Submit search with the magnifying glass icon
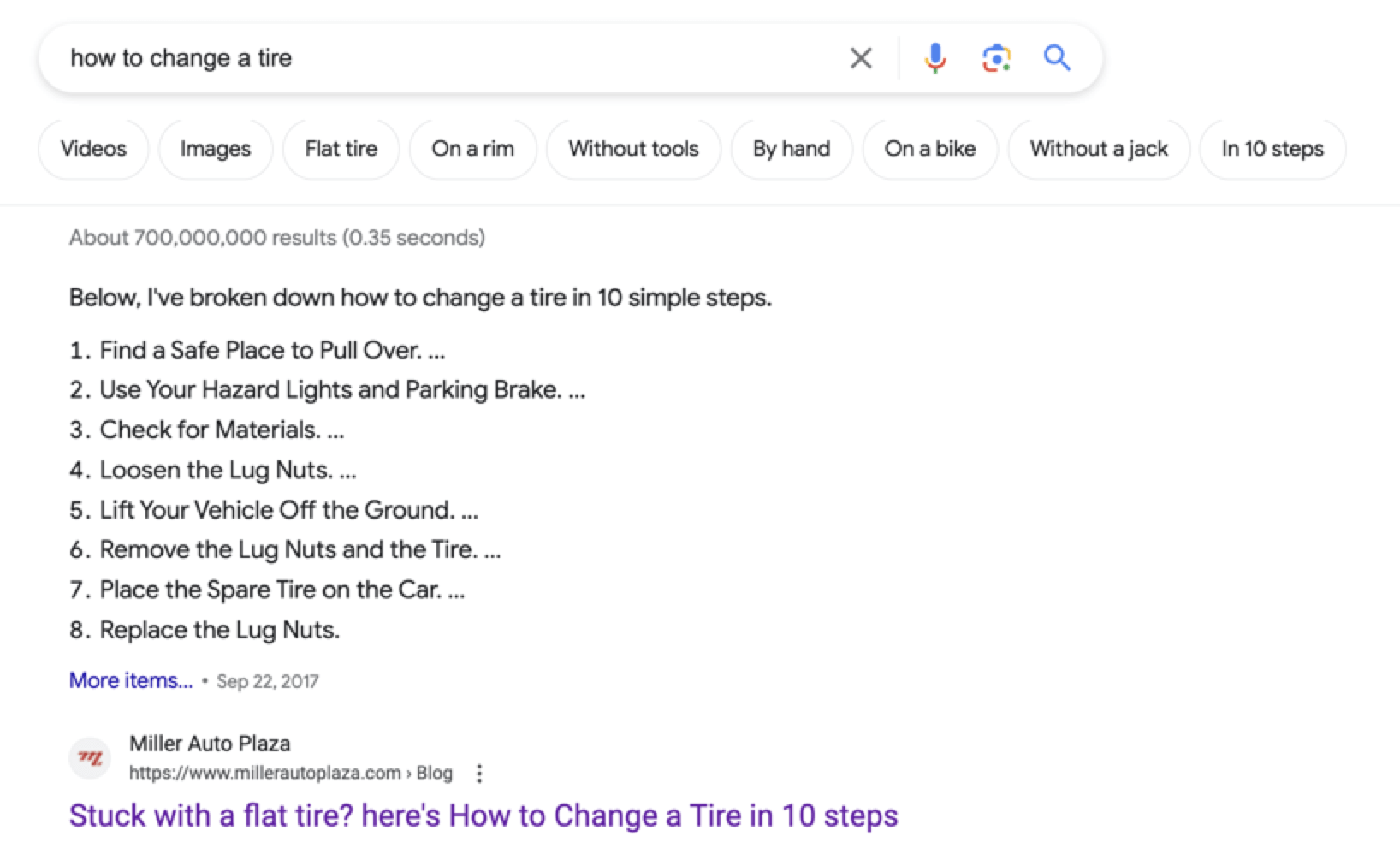Image resolution: width=1400 pixels, height=854 pixels. 1057,58
